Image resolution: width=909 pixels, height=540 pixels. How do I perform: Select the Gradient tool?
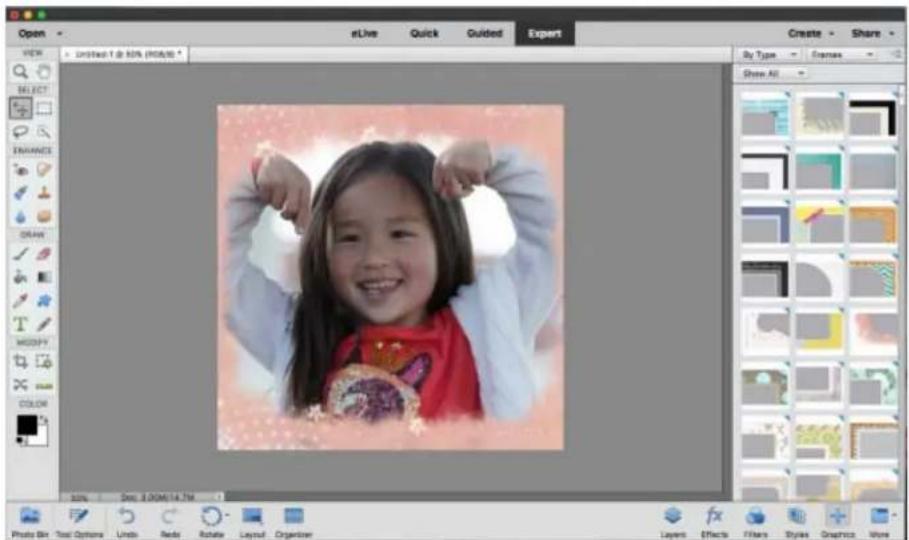pyautogui.click(x=44, y=277)
